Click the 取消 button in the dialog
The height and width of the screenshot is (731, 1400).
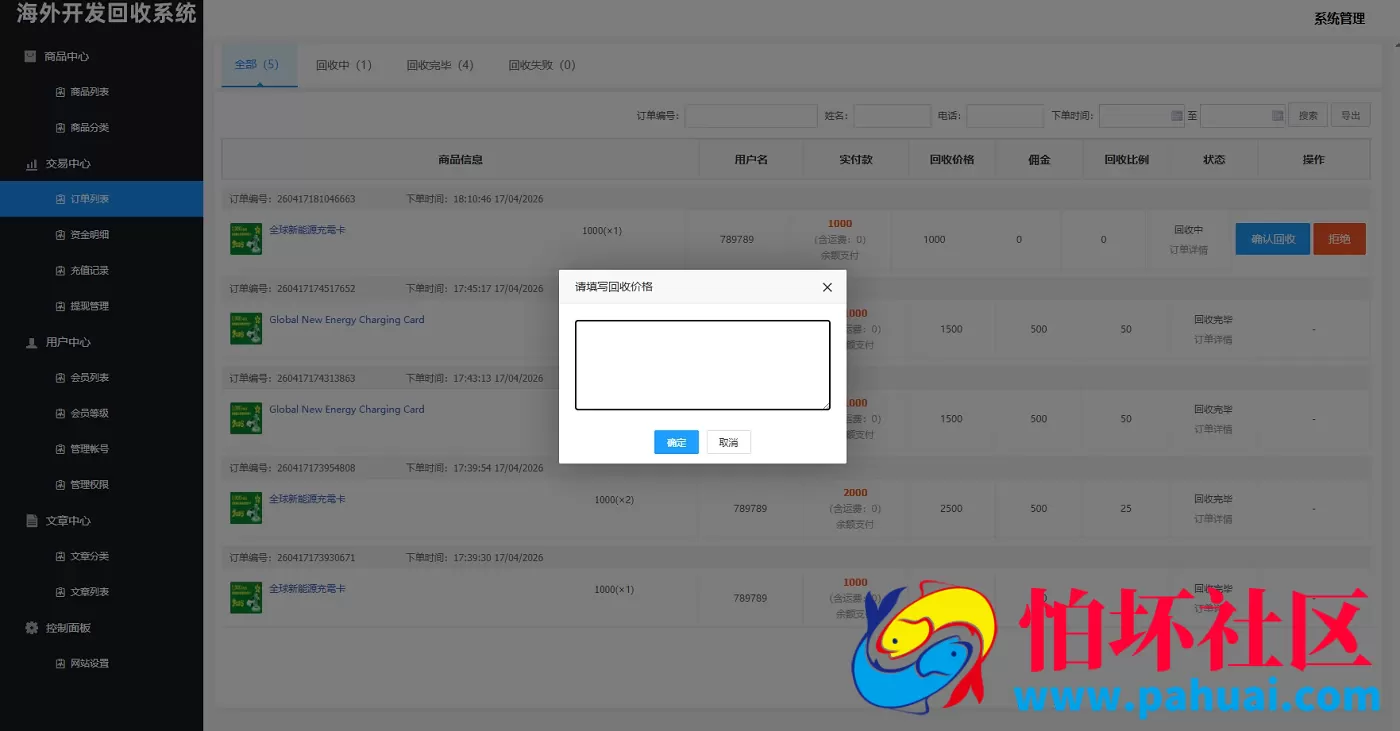[x=728, y=442]
